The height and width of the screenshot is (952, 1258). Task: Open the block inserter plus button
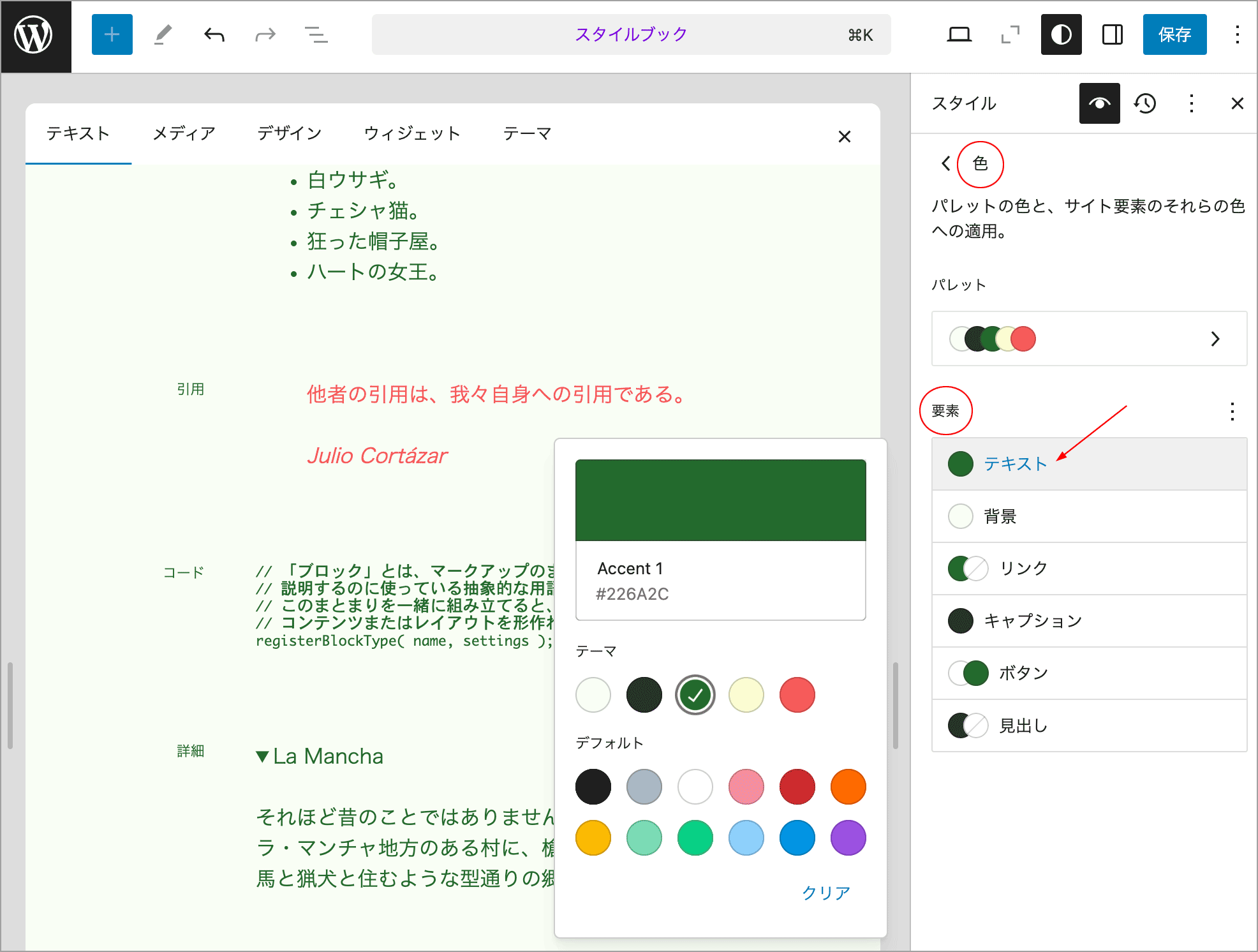pos(112,34)
